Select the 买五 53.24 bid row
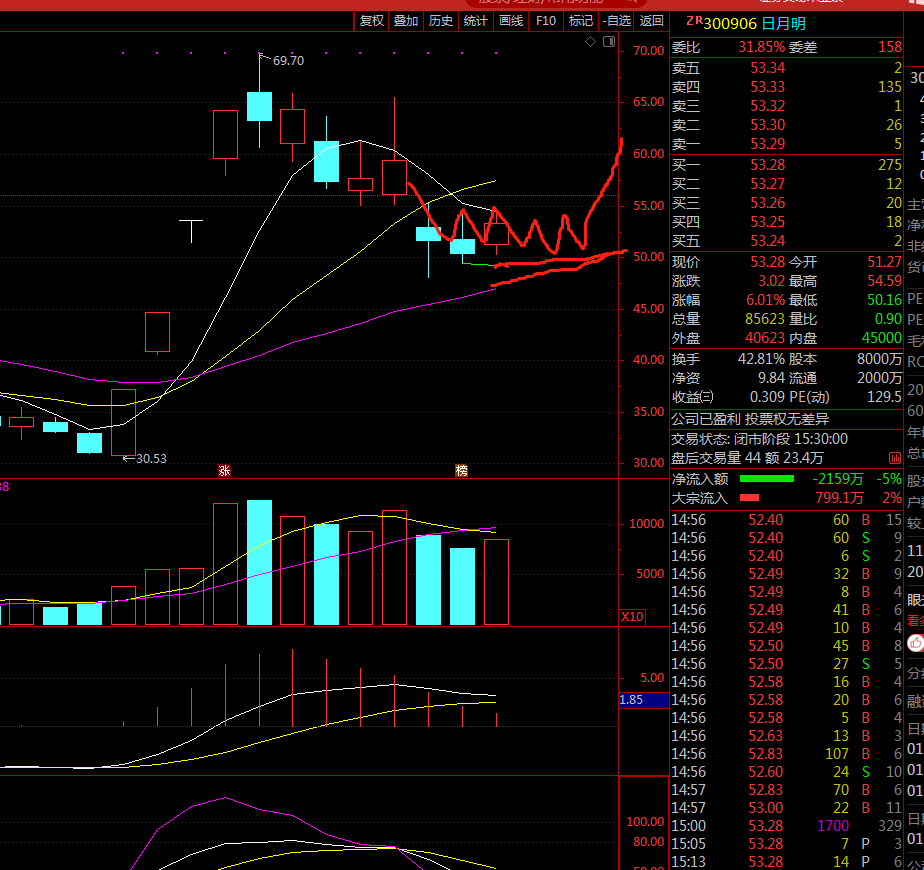The height and width of the screenshot is (870, 924). [787, 241]
